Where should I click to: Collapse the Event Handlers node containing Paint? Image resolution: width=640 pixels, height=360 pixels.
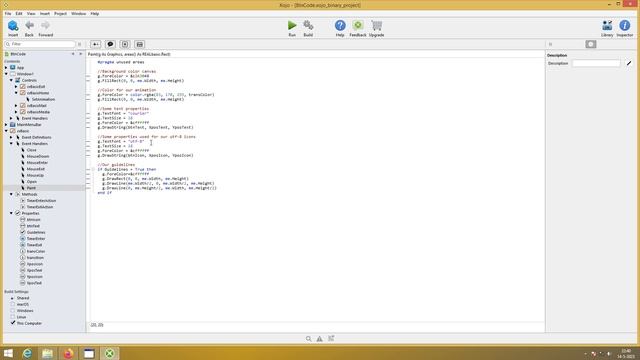[11, 144]
